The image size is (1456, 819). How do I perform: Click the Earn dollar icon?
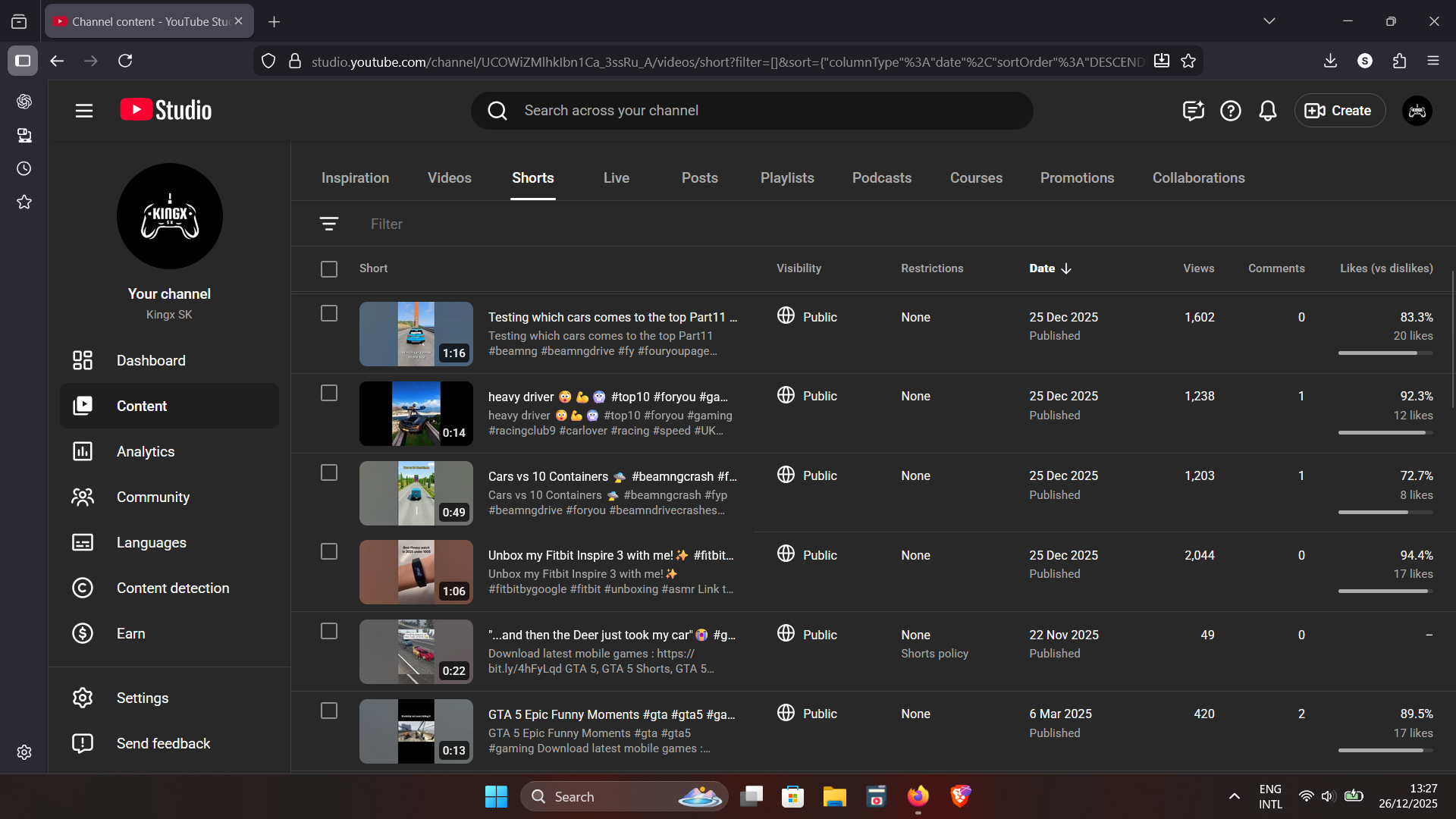[x=83, y=633]
